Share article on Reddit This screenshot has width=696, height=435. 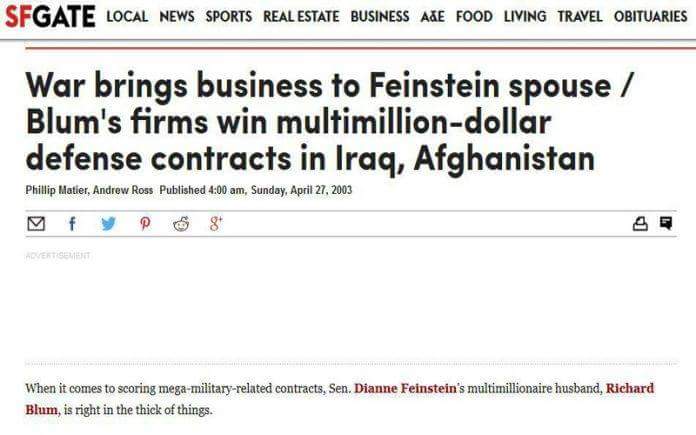coord(181,224)
